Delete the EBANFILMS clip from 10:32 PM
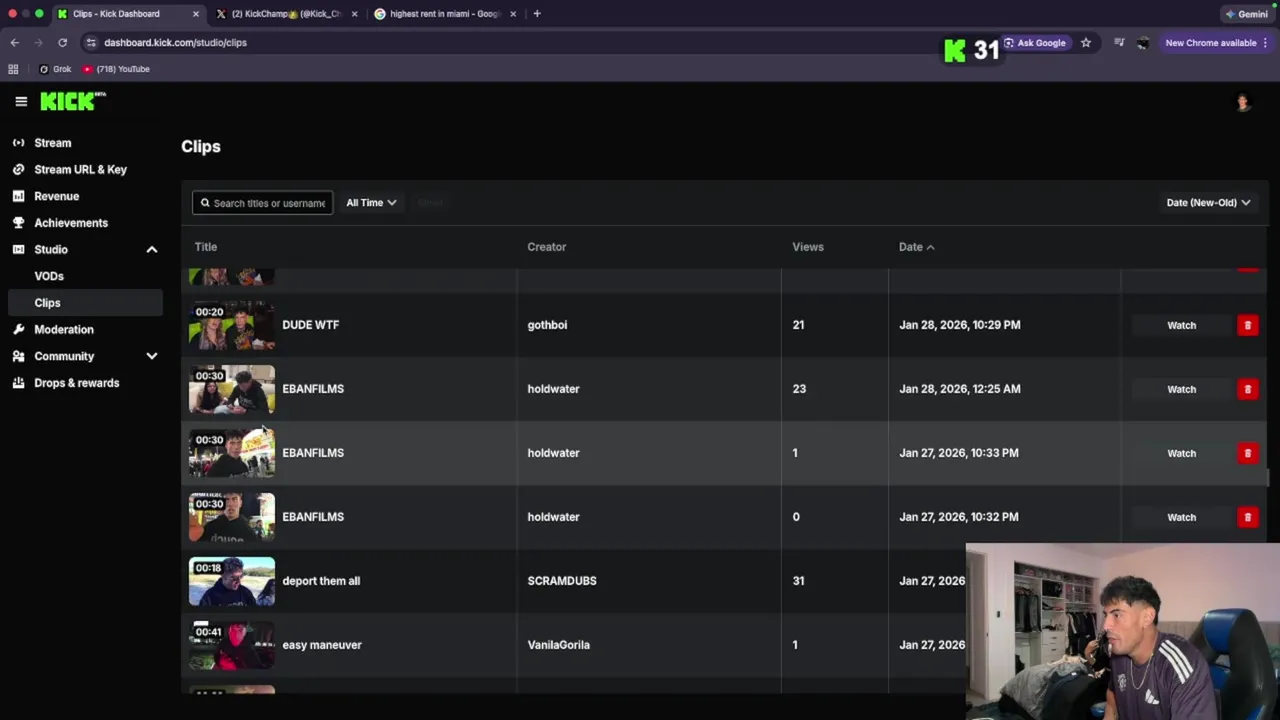1280x720 pixels. click(1247, 517)
